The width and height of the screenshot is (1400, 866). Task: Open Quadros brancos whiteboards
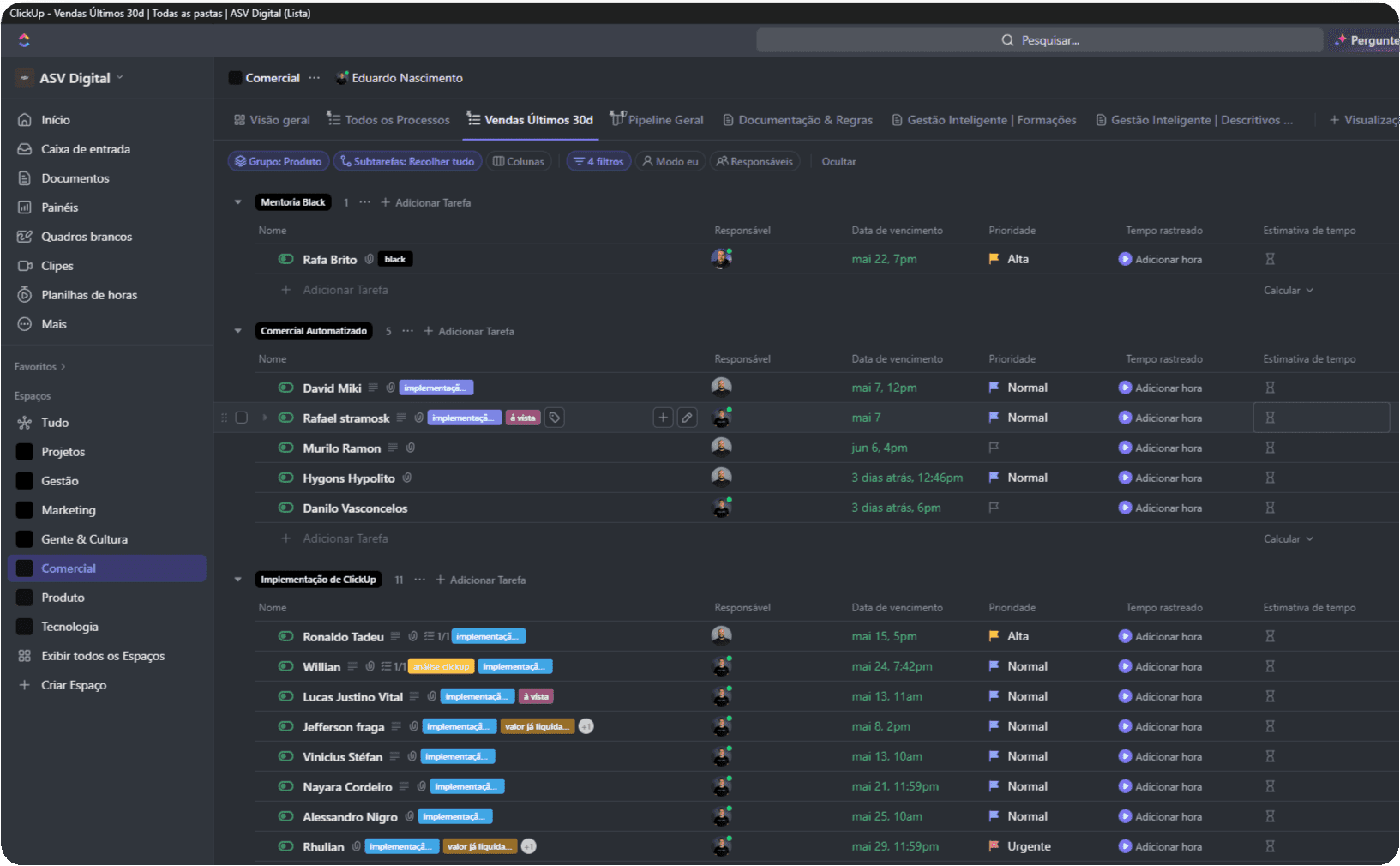pos(87,237)
